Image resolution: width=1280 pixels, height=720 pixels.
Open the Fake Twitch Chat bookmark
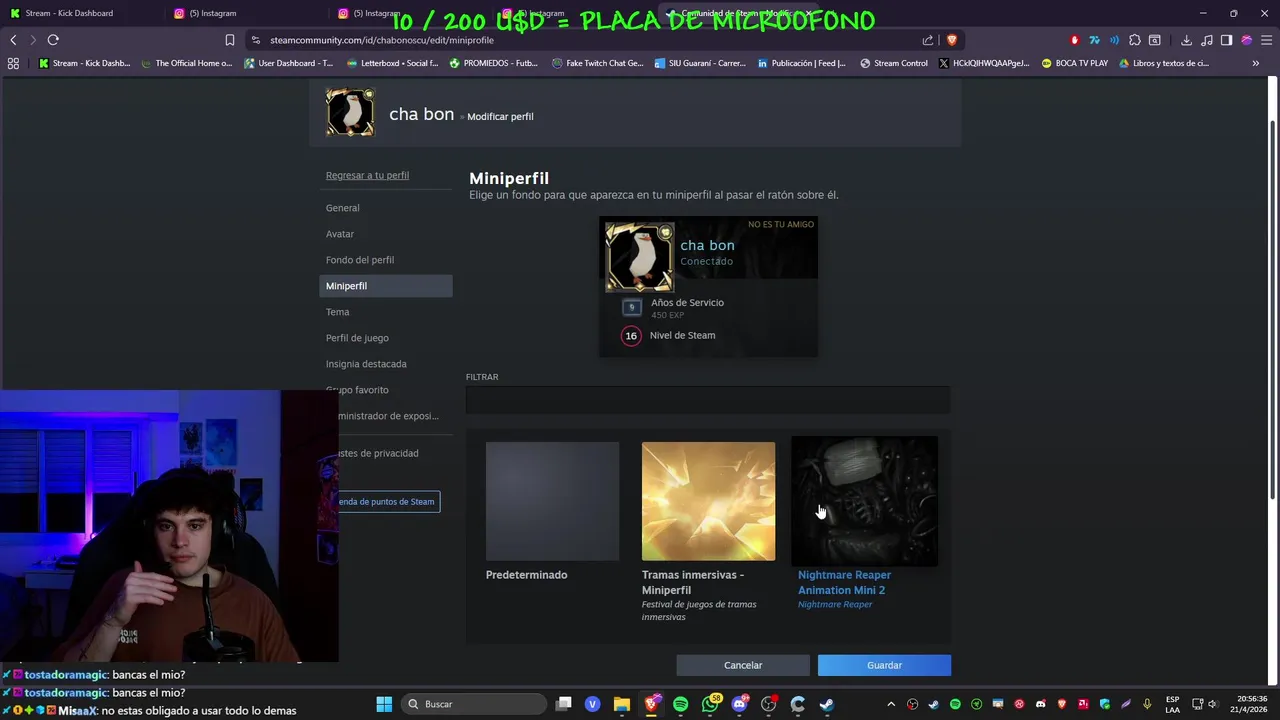tap(597, 63)
